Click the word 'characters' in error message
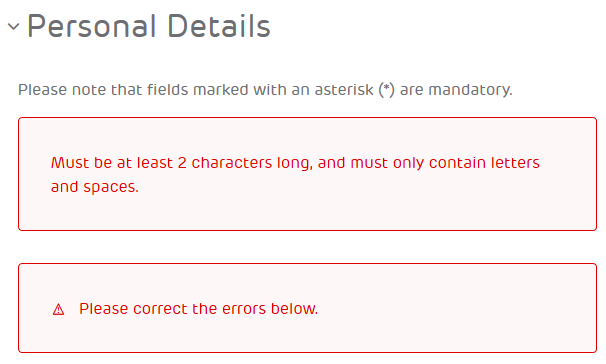Image resolution: width=606 pixels, height=364 pixels. (232, 163)
